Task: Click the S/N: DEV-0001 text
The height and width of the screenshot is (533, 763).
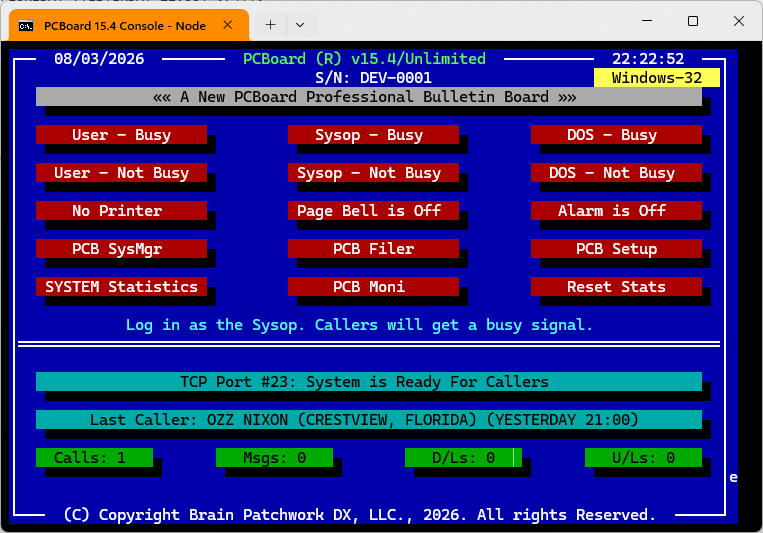Action: [373, 78]
